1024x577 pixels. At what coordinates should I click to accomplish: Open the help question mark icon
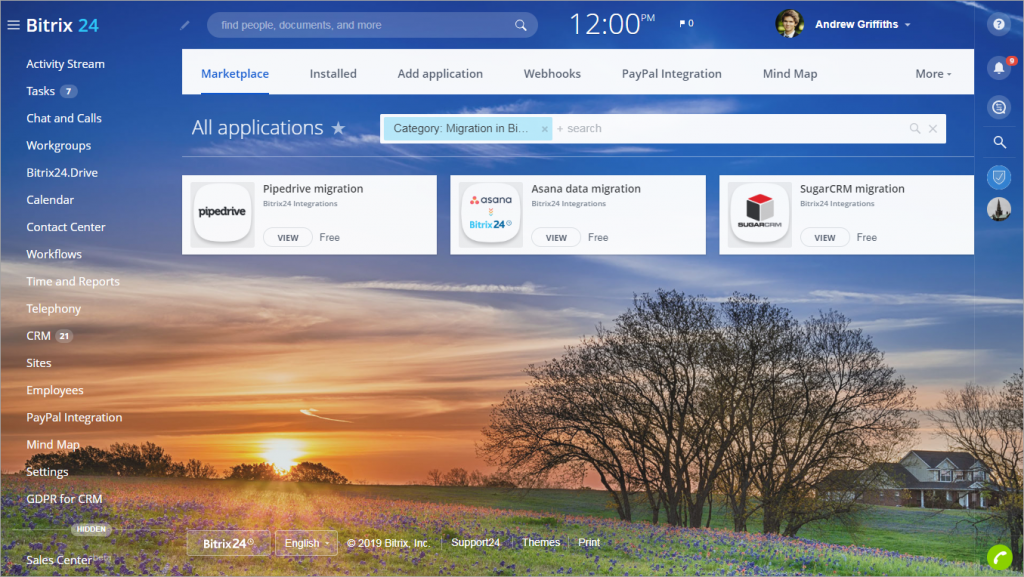999,24
